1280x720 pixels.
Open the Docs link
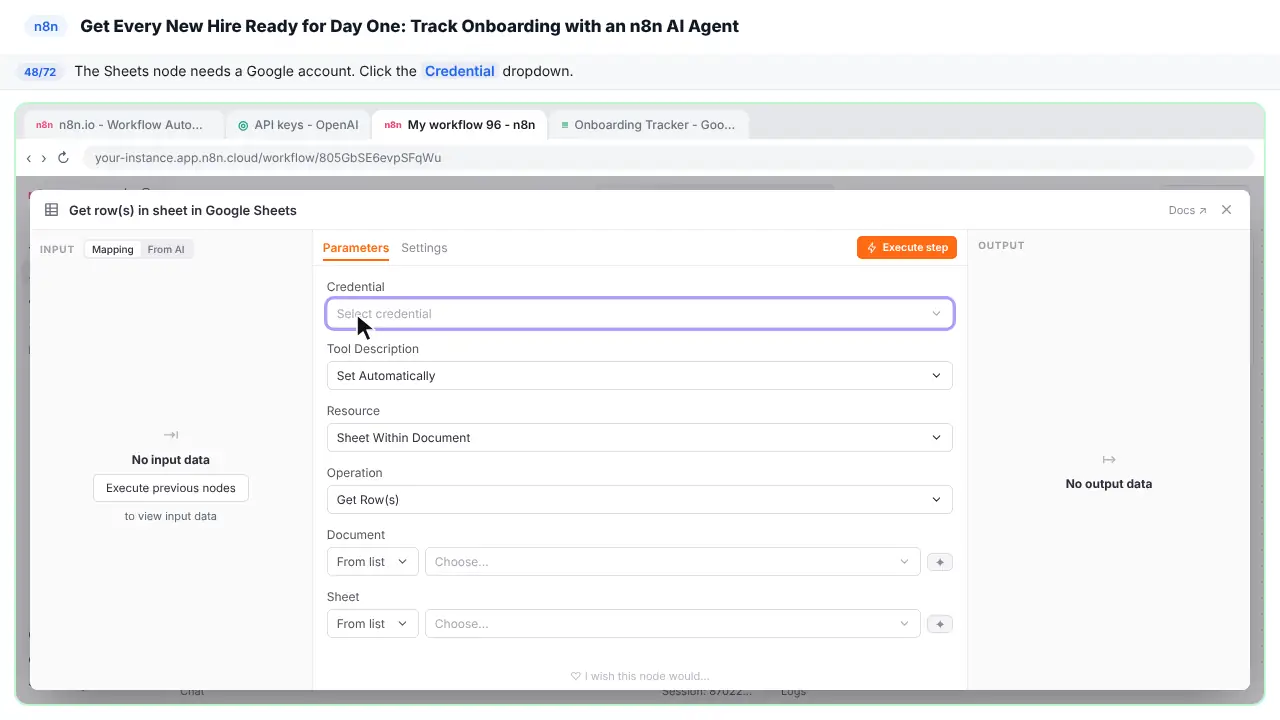click(1187, 210)
